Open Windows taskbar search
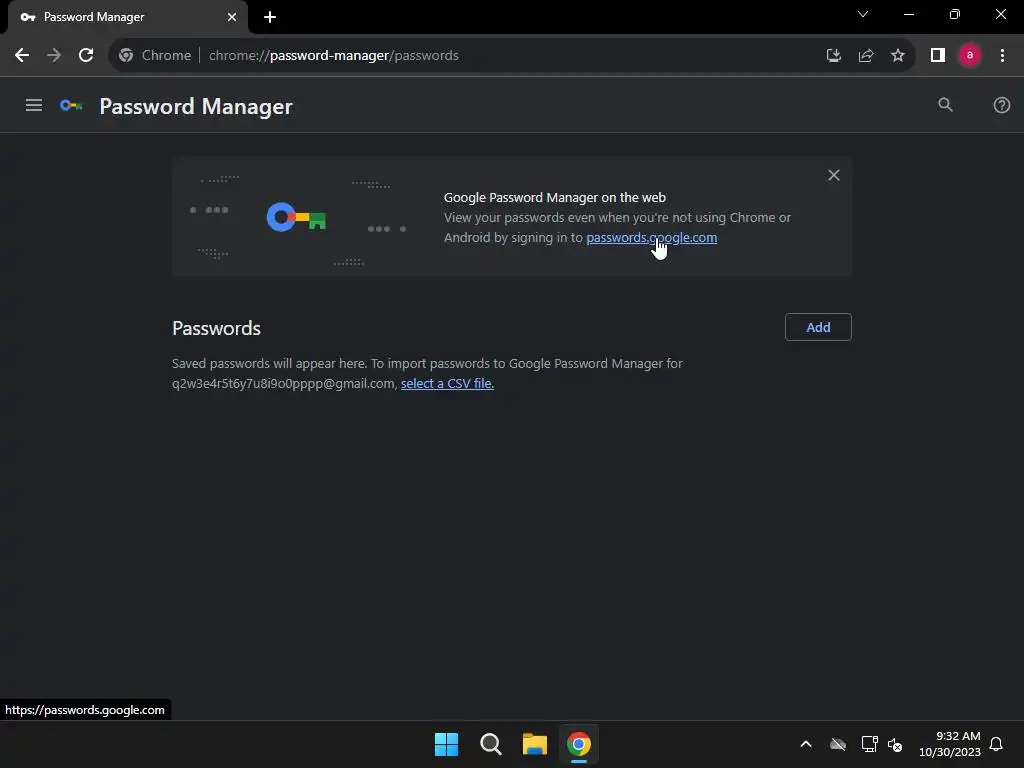 click(x=490, y=744)
